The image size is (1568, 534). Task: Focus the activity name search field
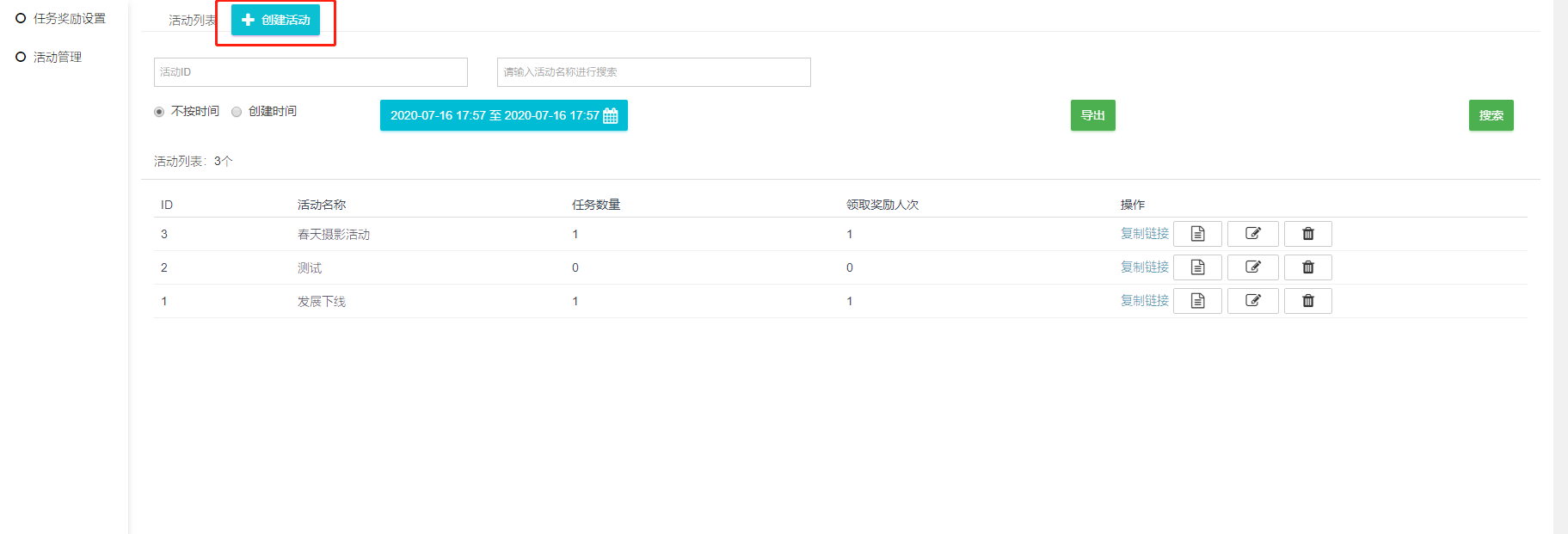click(x=654, y=72)
